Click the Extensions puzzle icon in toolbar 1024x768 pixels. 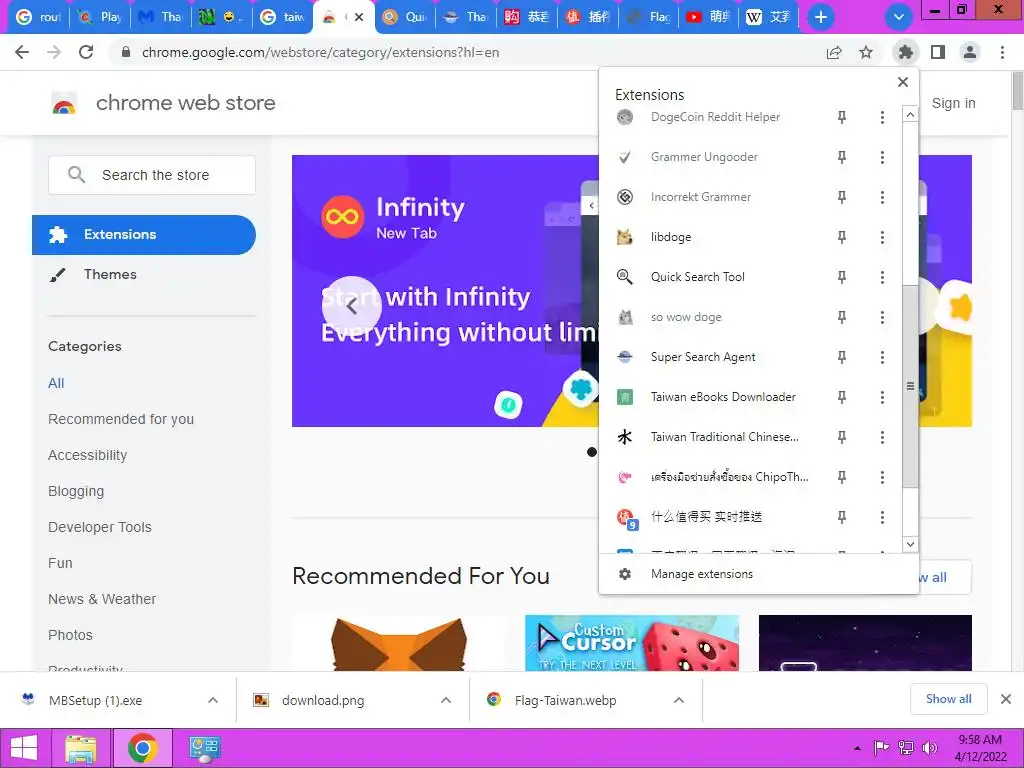click(905, 52)
